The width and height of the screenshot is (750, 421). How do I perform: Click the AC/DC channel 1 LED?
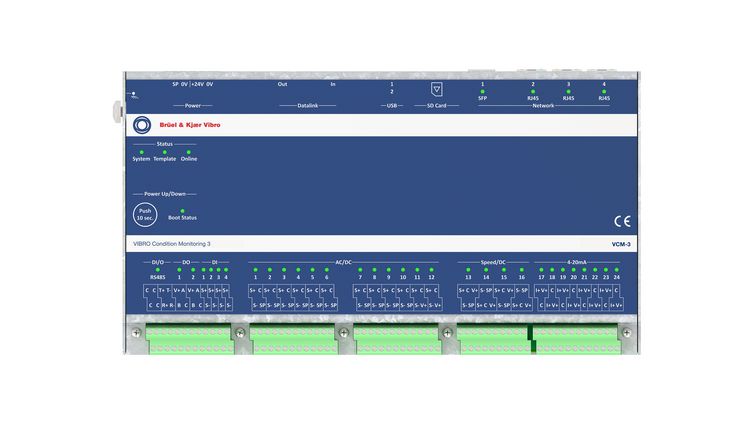pyautogui.click(x=255, y=270)
